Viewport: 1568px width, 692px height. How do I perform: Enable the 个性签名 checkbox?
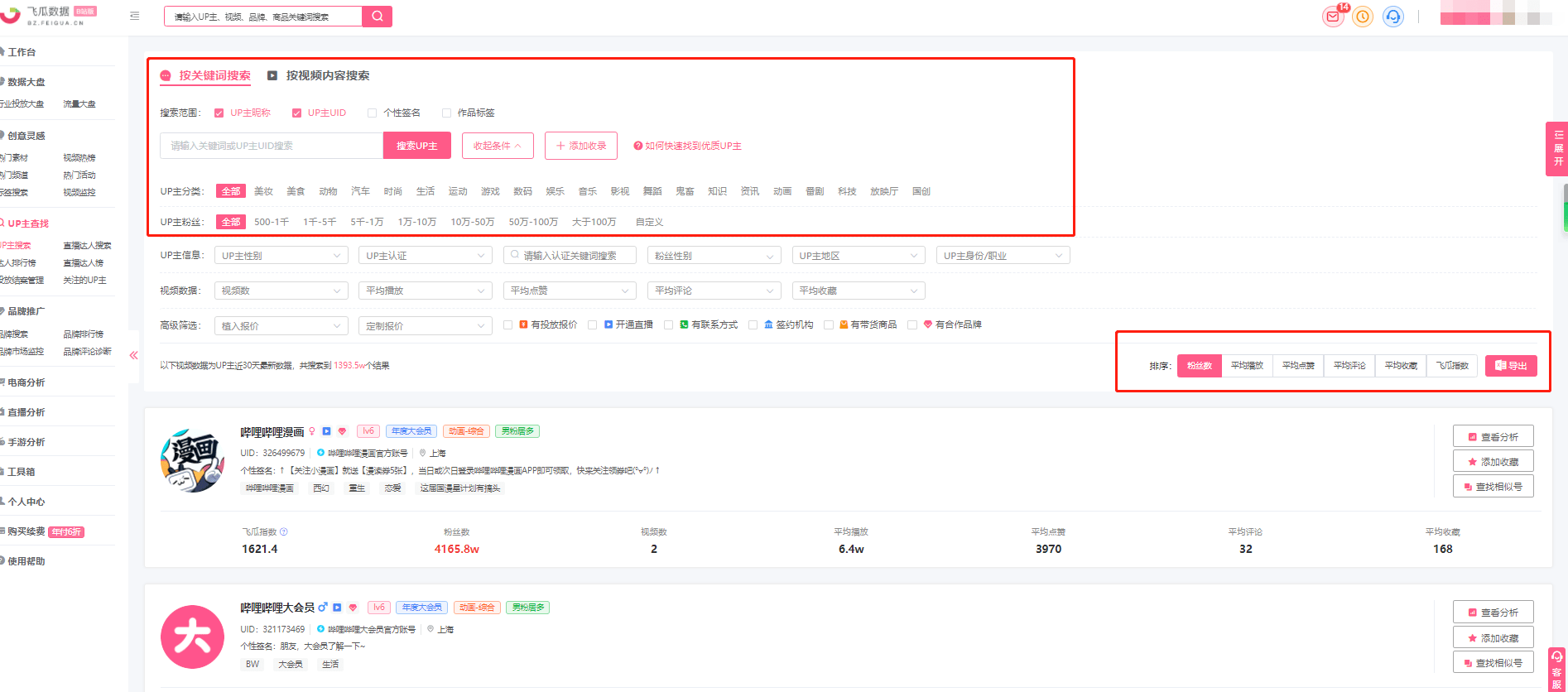373,113
